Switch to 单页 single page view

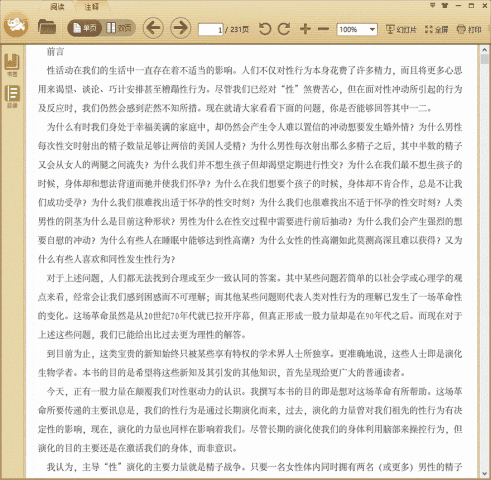coord(85,28)
